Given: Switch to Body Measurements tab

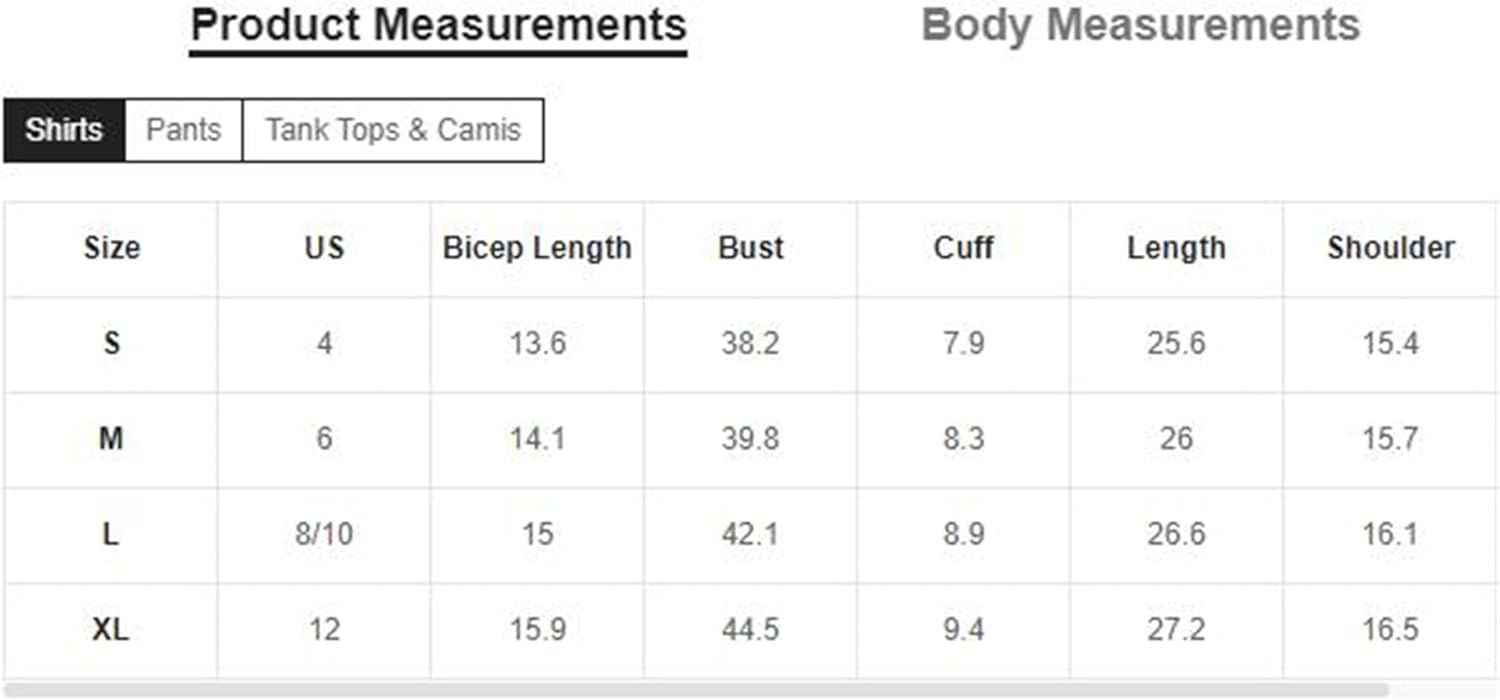Looking at the screenshot, I should (x=1140, y=25).
